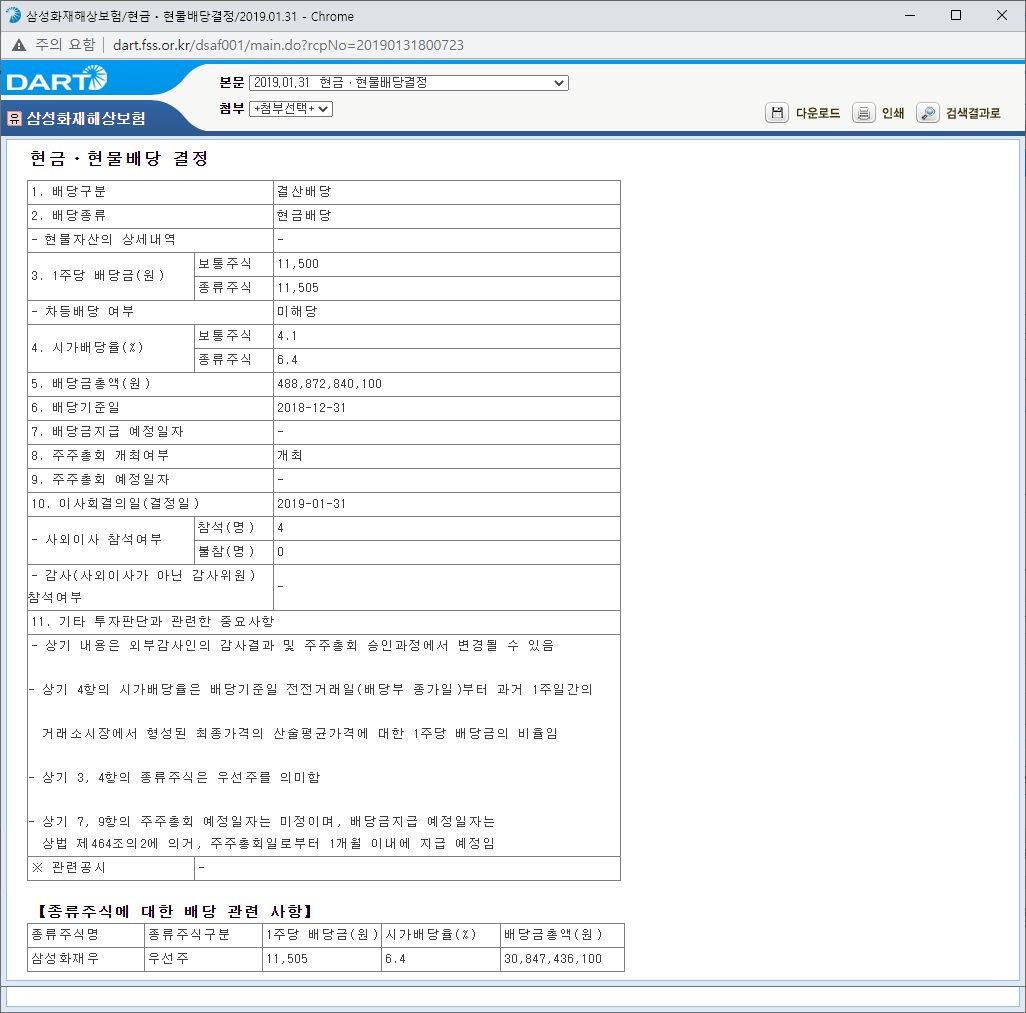Close the Chrome window

(1002, 15)
